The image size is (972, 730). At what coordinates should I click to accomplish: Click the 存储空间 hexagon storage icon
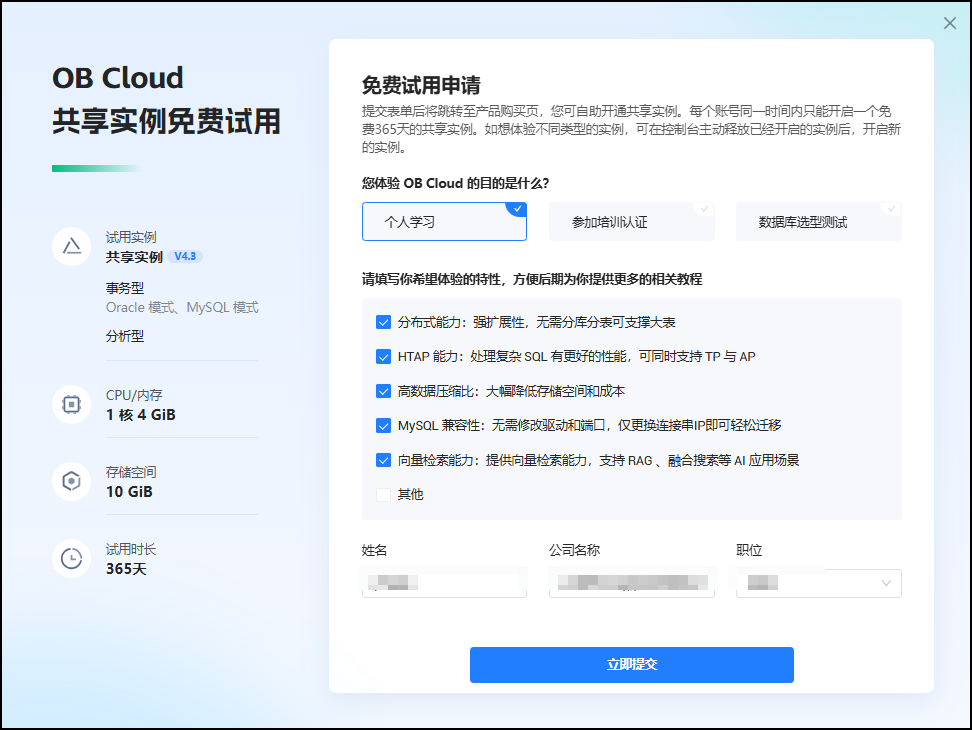tap(72, 481)
